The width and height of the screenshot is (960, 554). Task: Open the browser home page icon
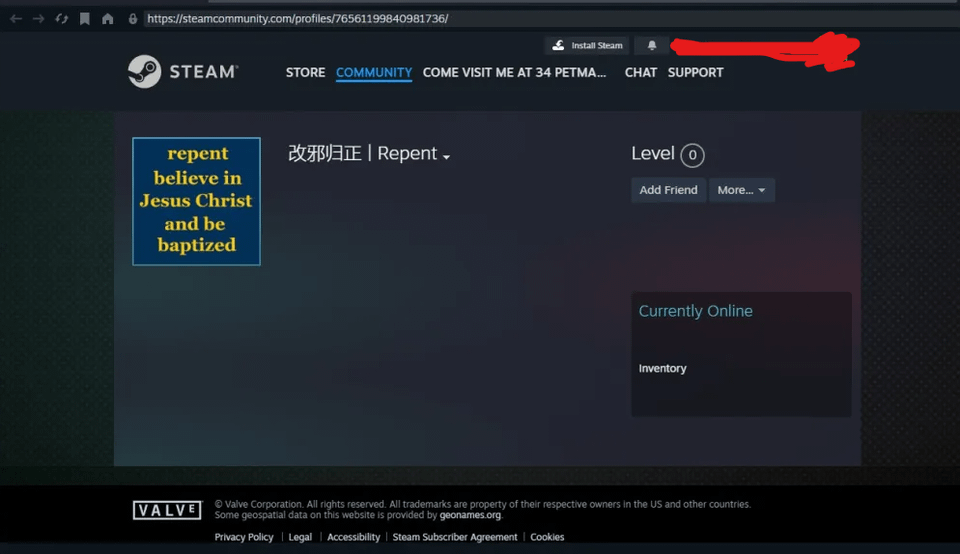point(108,19)
